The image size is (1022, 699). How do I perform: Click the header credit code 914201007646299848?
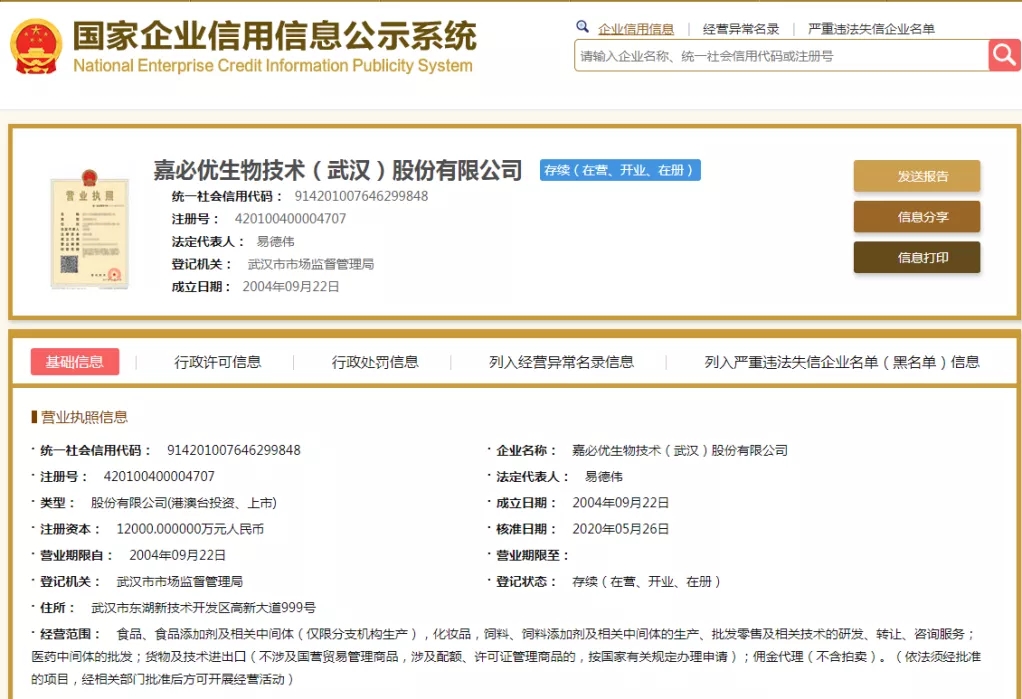361,196
